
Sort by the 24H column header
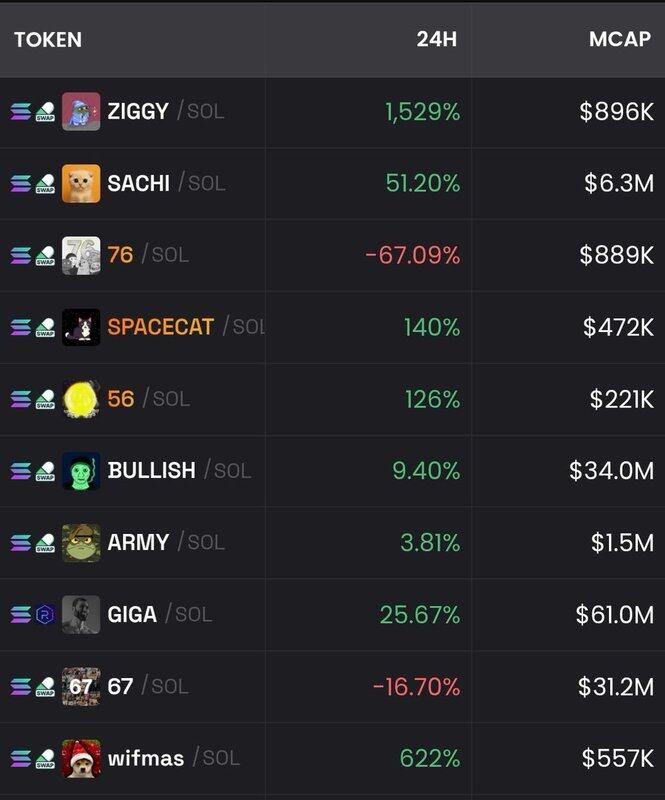pos(438,40)
